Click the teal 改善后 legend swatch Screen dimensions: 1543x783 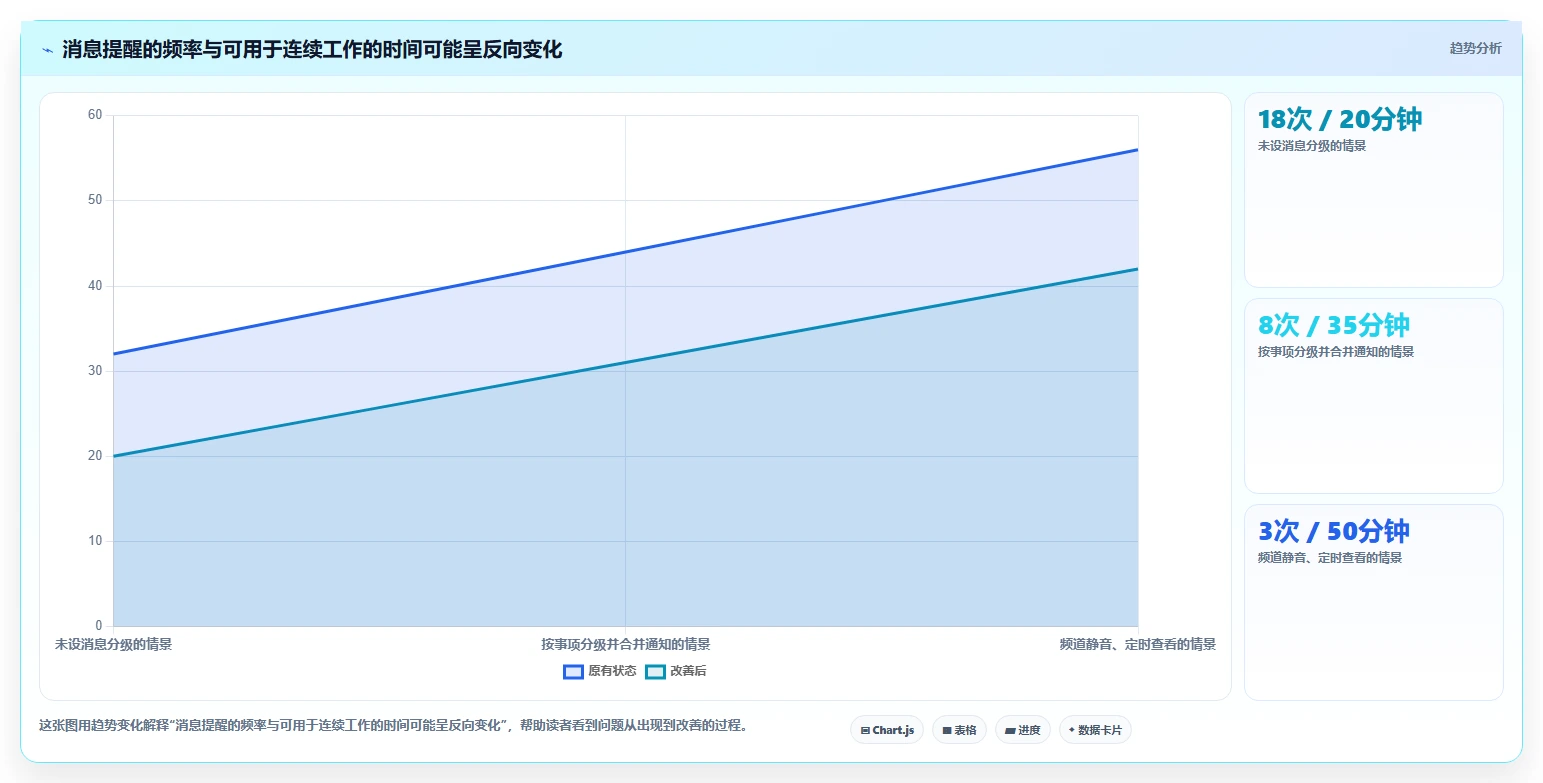point(655,671)
